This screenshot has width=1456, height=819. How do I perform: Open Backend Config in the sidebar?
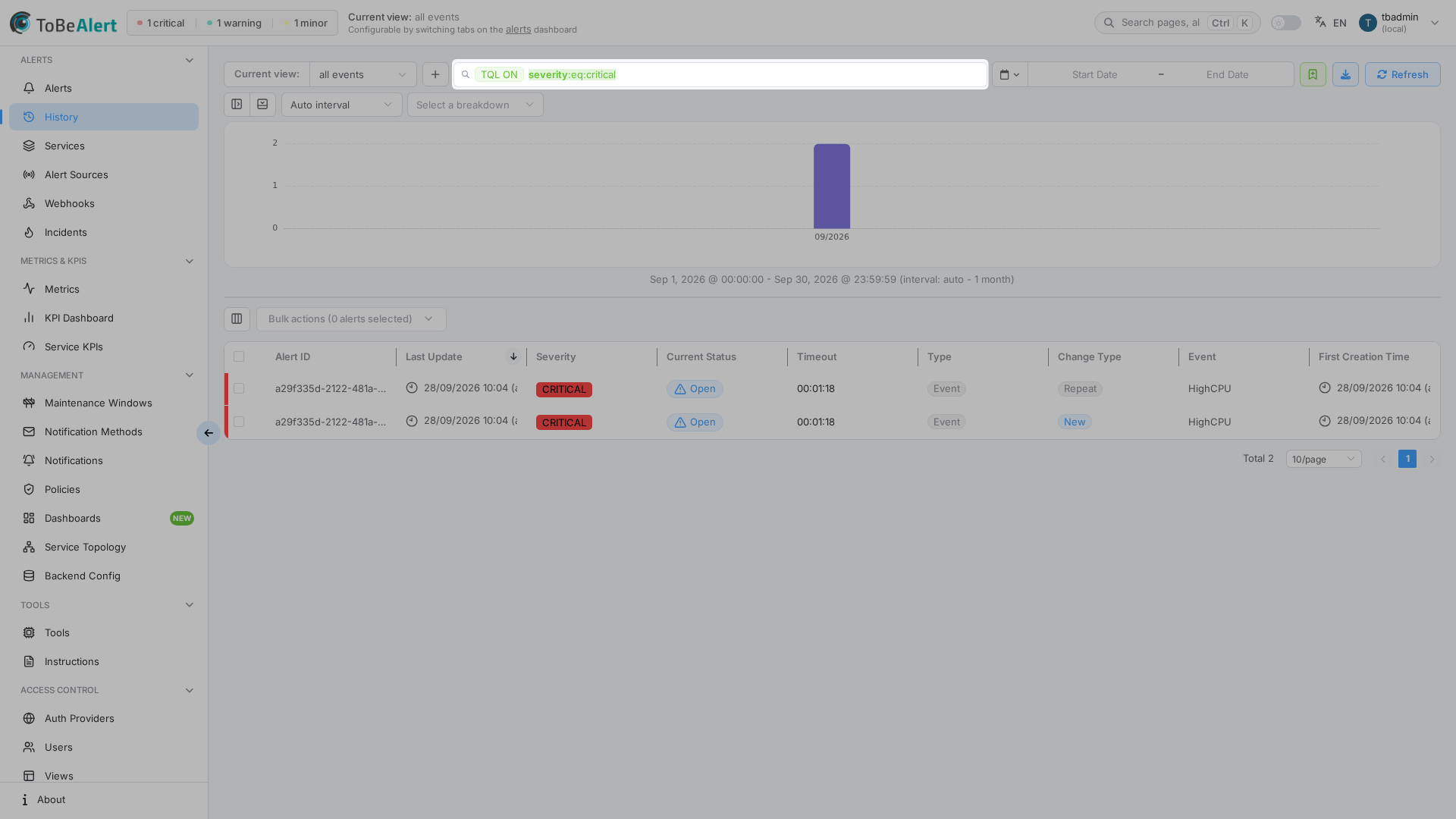[x=104, y=576]
